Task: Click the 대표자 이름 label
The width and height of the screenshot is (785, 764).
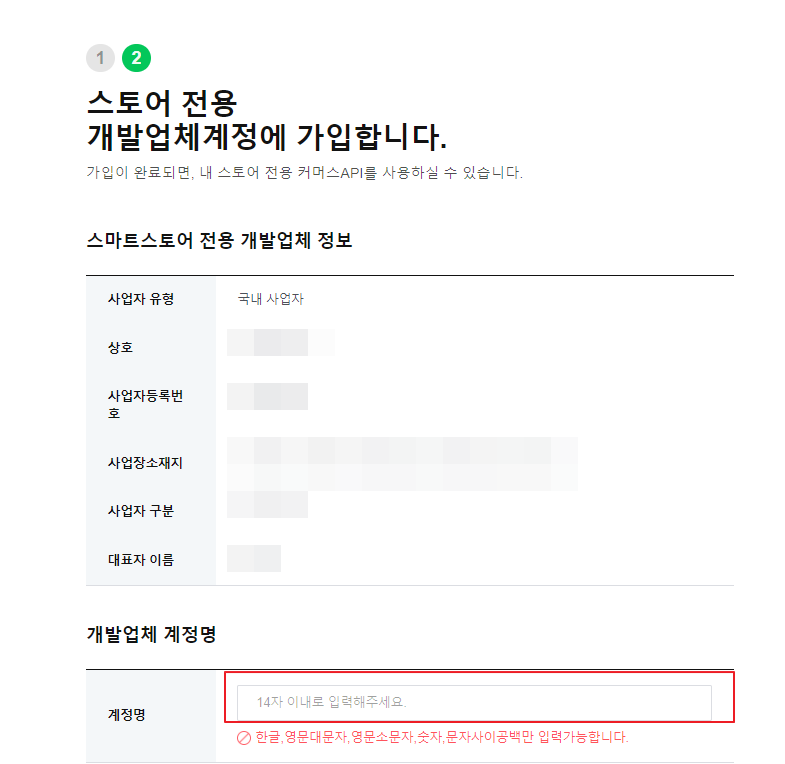Action: [x=141, y=559]
